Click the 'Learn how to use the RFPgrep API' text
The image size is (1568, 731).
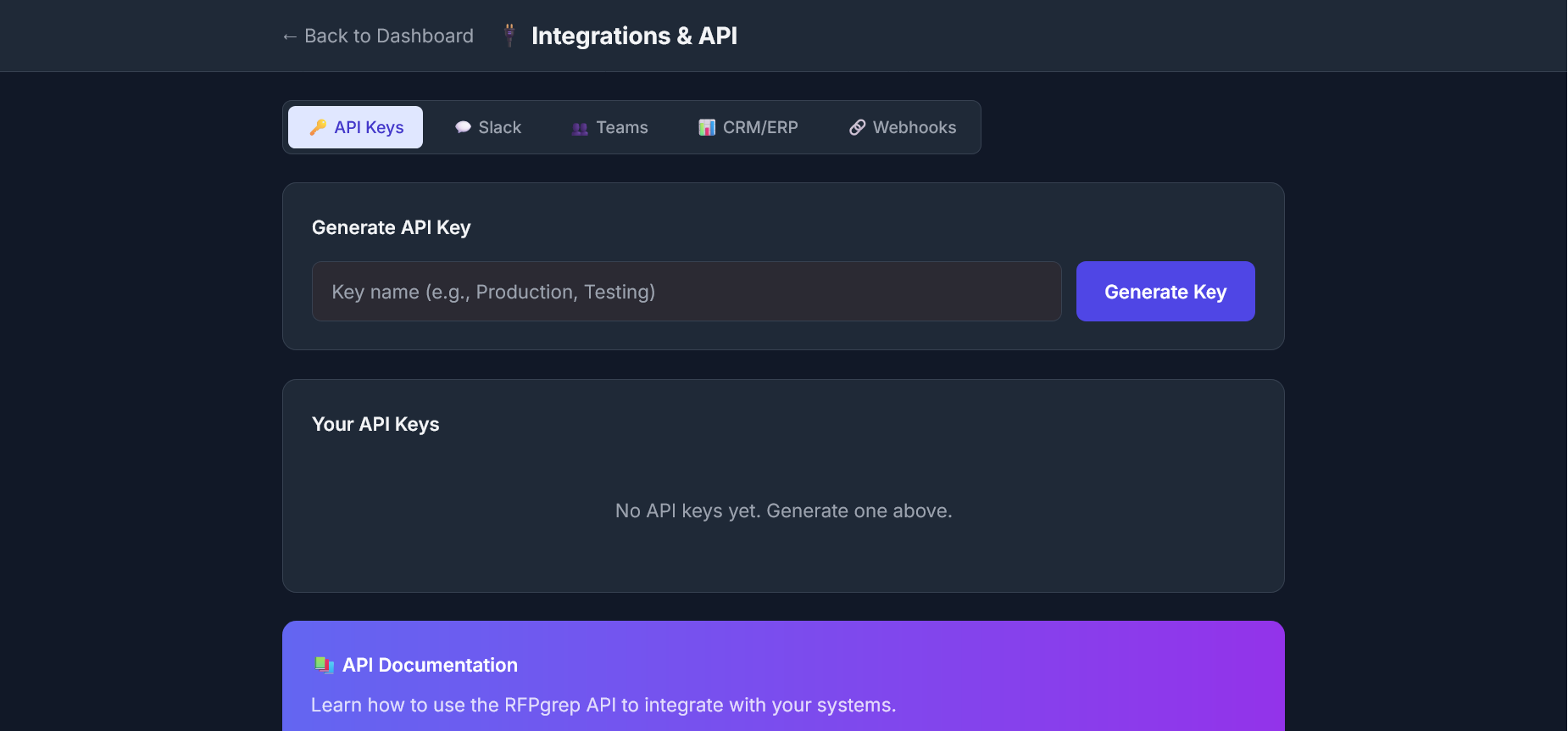pyautogui.click(x=603, y=705)
